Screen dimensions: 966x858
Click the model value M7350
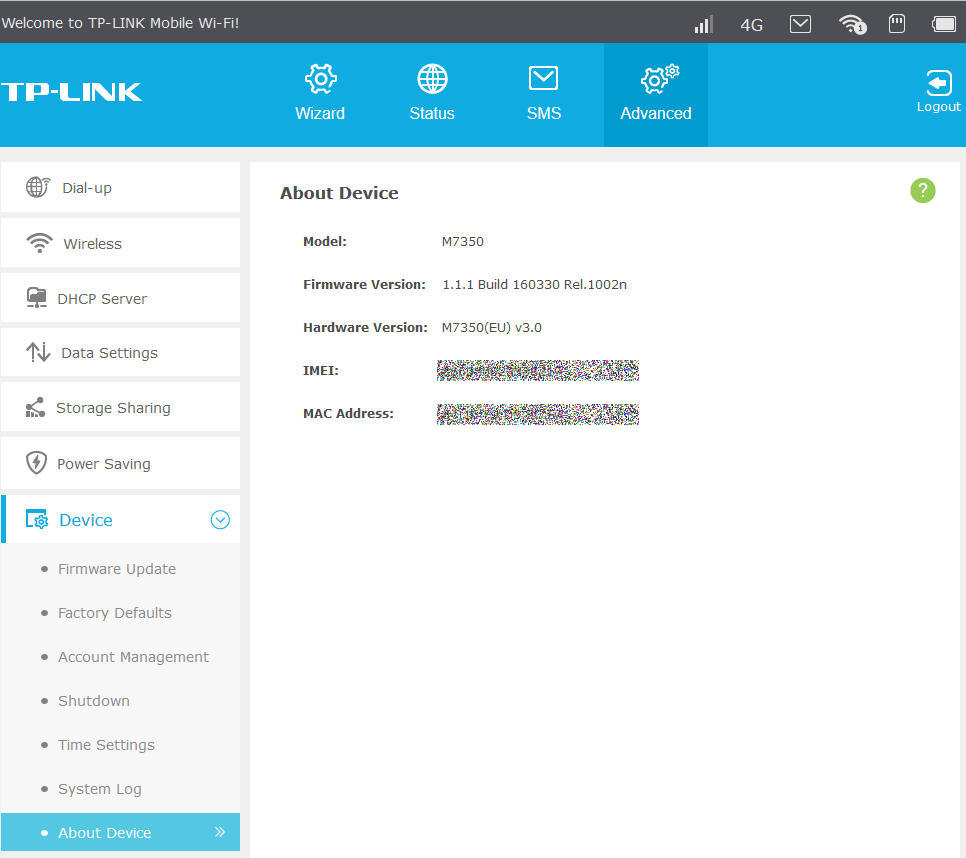coord(462,241)
